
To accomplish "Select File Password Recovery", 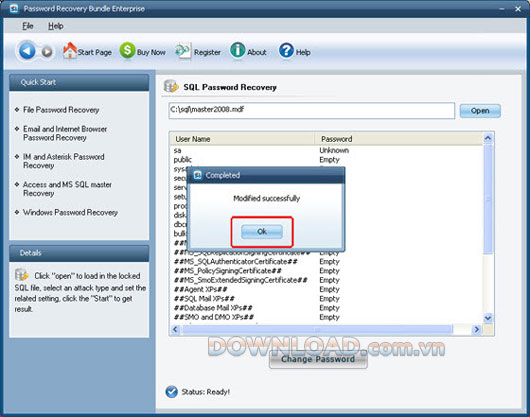I will coord(61,110).
